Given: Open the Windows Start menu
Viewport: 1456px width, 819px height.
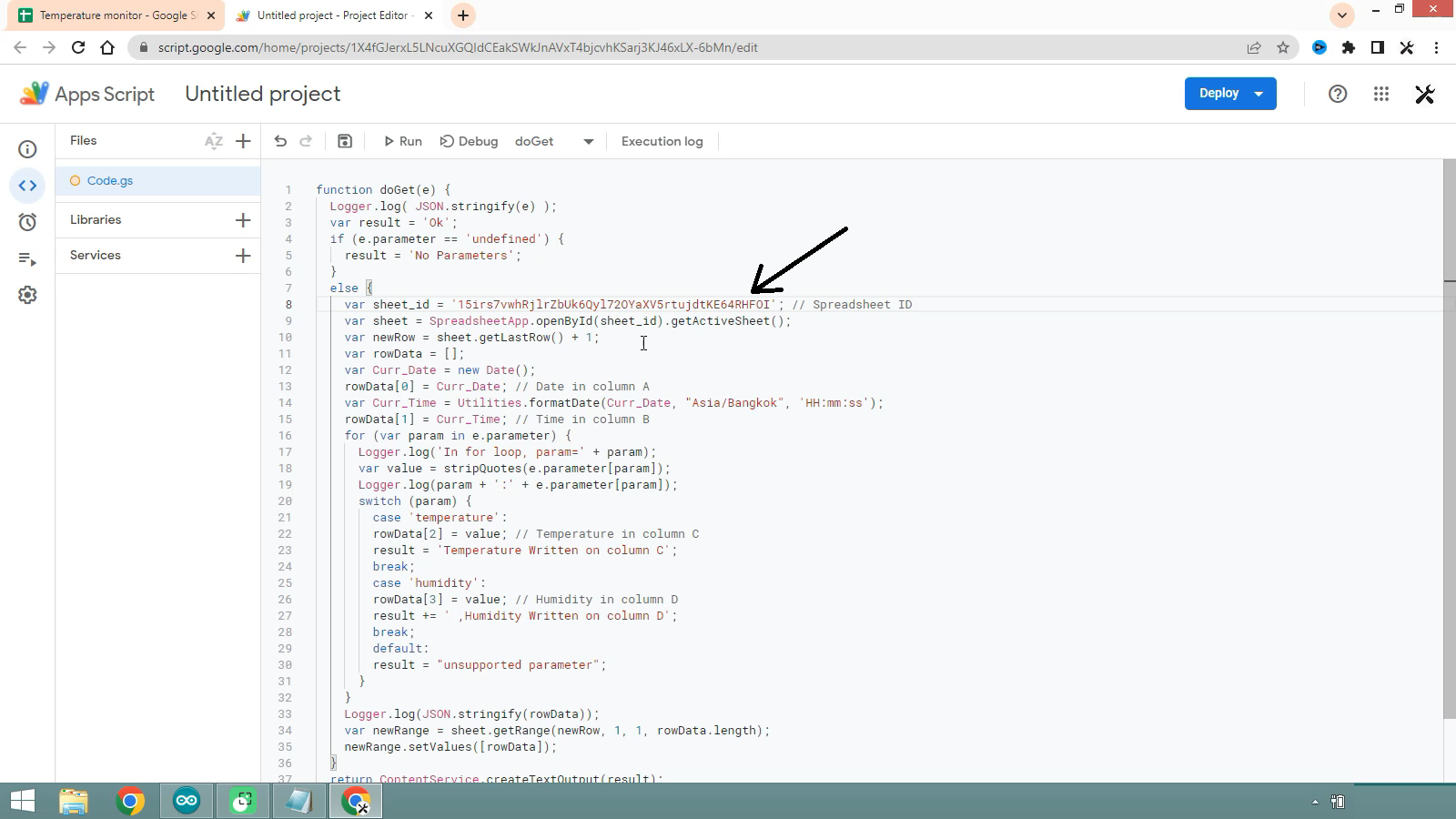Looking at the screenshot, I should pos(23,801).
